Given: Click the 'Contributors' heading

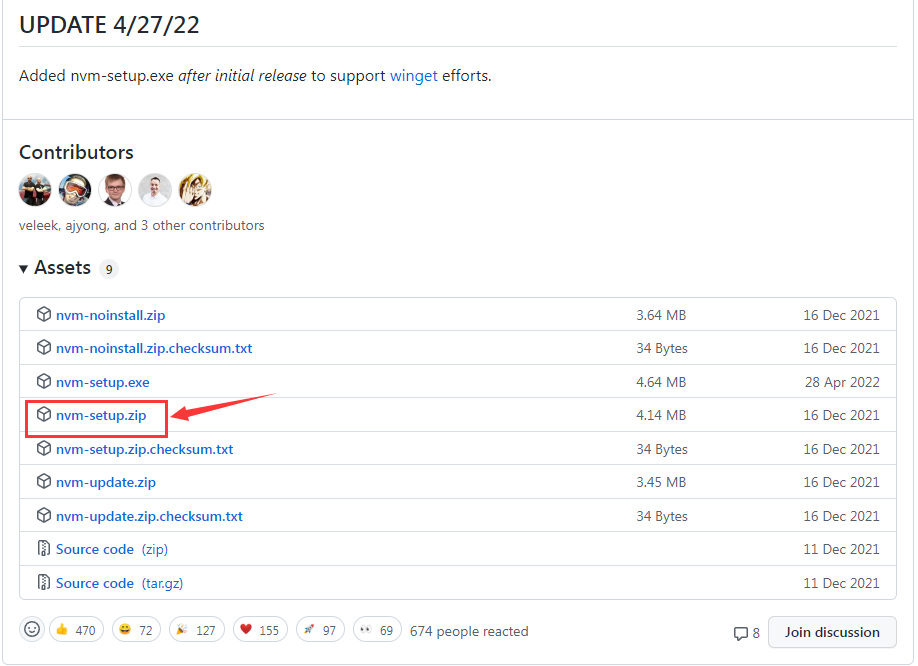Looking at the screenshot, I should pos(76,152).
